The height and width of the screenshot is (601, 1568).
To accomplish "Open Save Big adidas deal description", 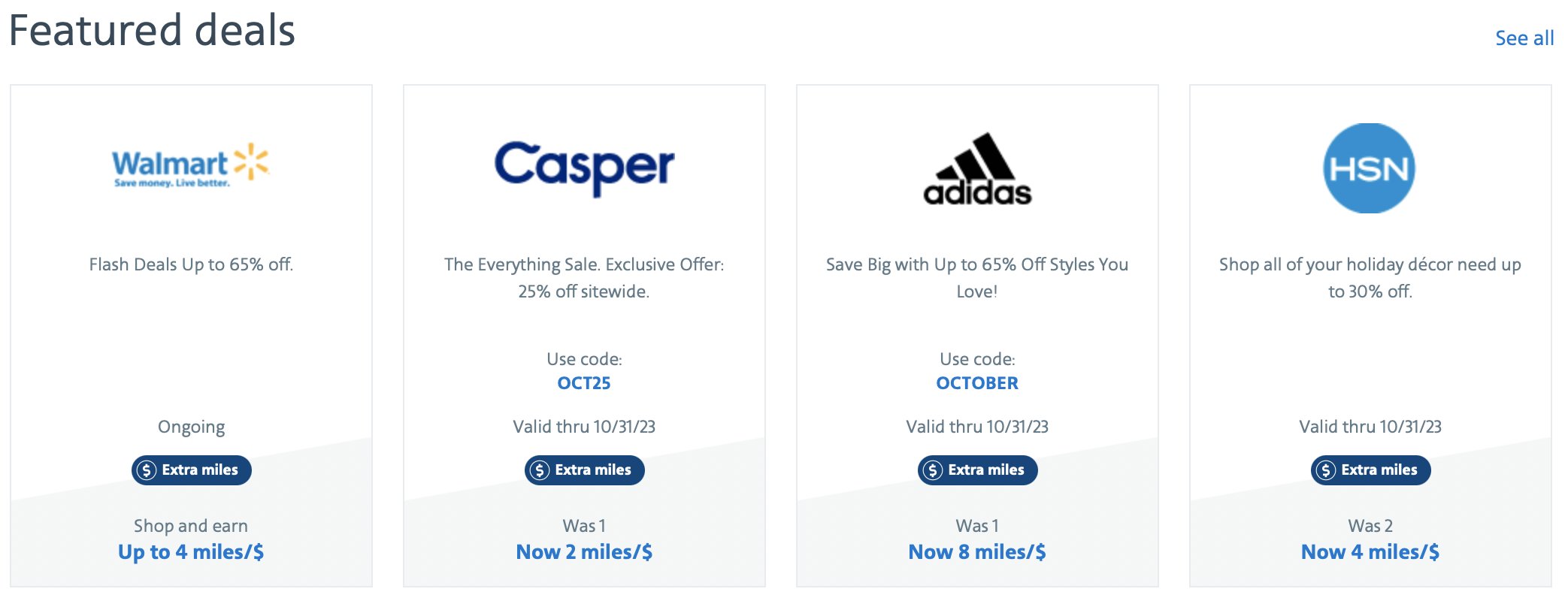I will [977, 278].
